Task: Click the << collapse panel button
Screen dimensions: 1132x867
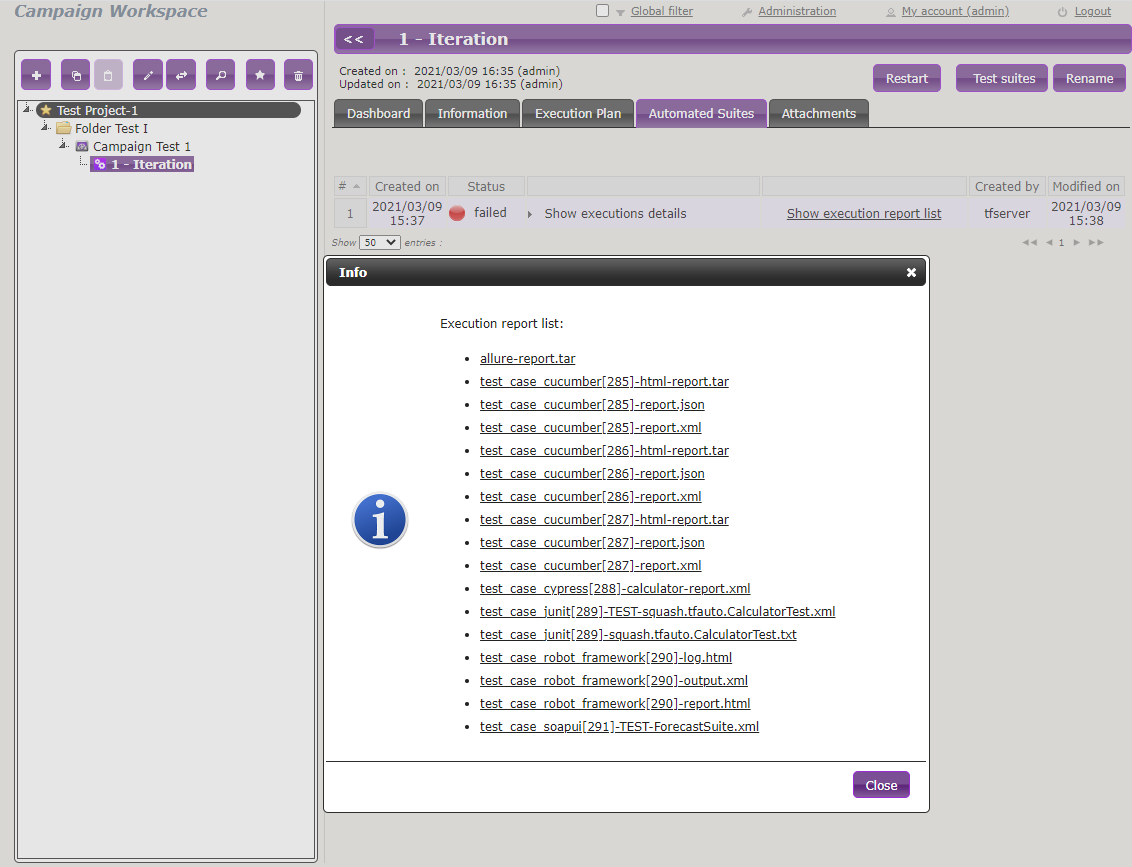Action: point(354,39)
